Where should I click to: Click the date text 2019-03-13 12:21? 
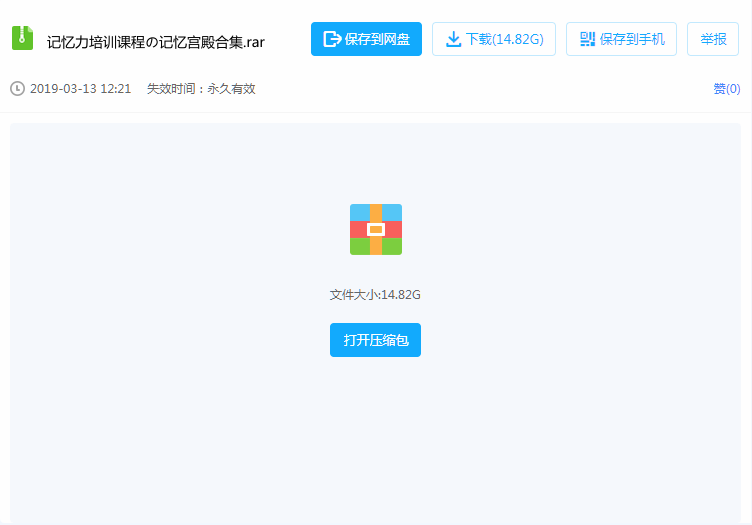81,89
